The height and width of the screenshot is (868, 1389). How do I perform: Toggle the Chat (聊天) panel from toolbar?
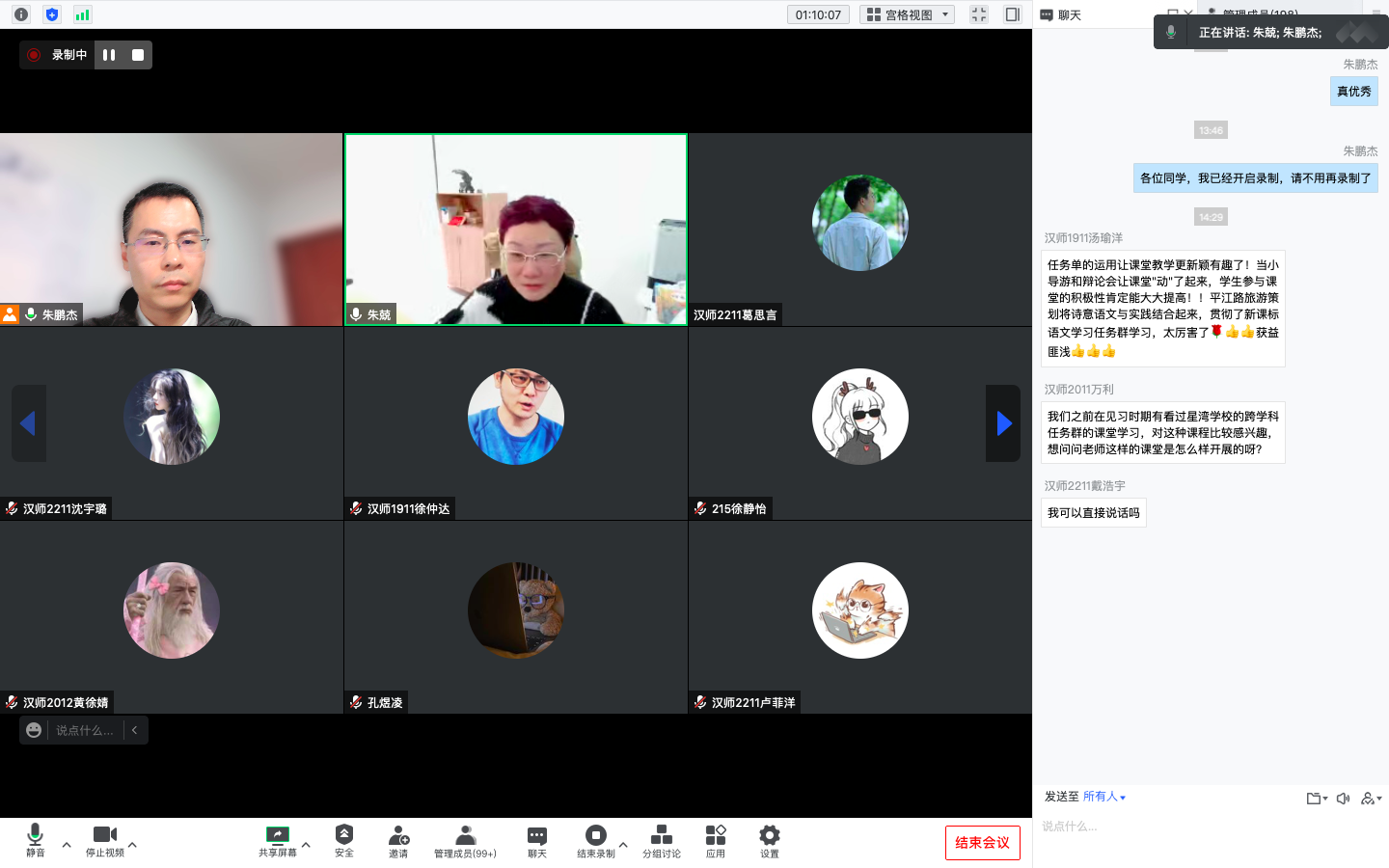537,840
